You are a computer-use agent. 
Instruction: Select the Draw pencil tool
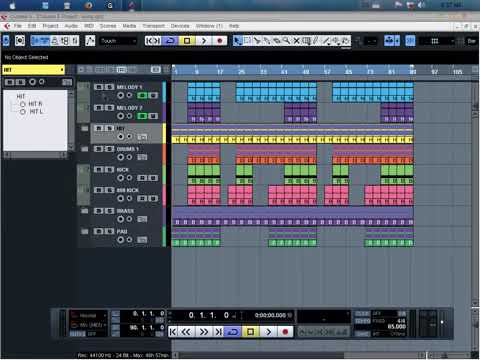point(316,41)
